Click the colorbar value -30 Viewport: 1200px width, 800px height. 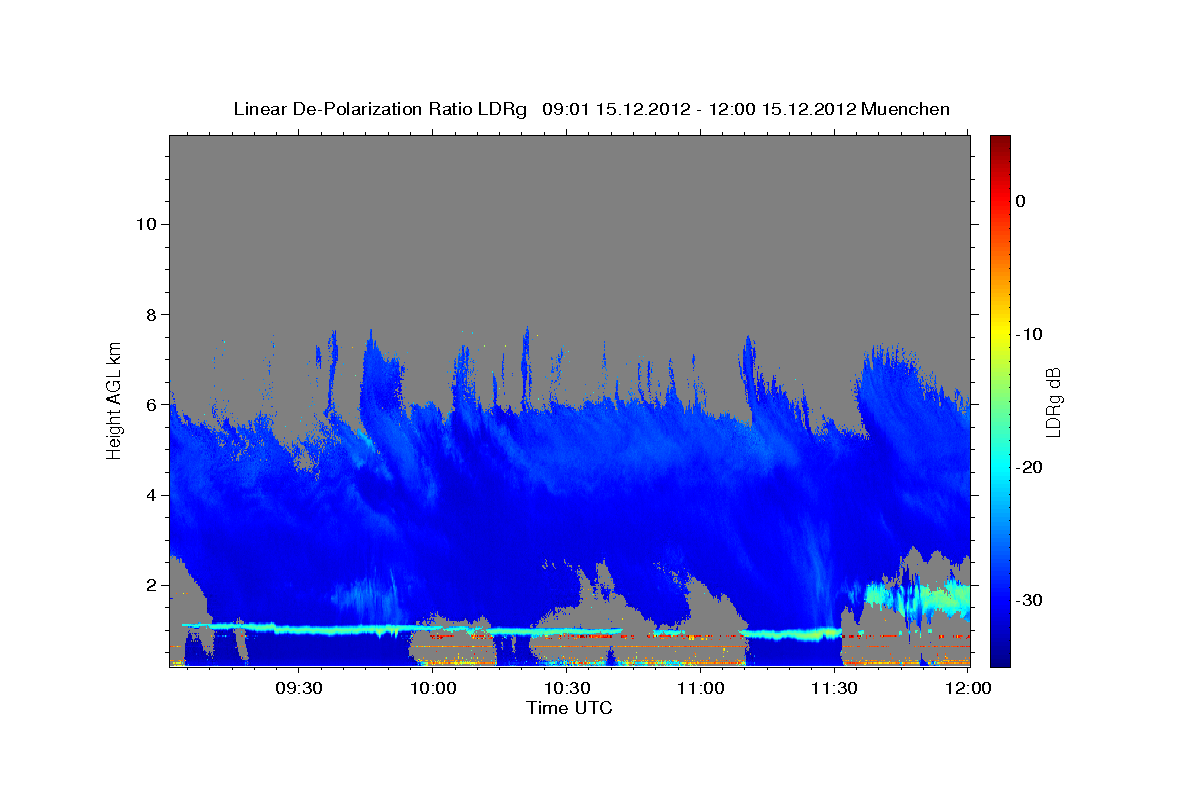point(1030,600)
